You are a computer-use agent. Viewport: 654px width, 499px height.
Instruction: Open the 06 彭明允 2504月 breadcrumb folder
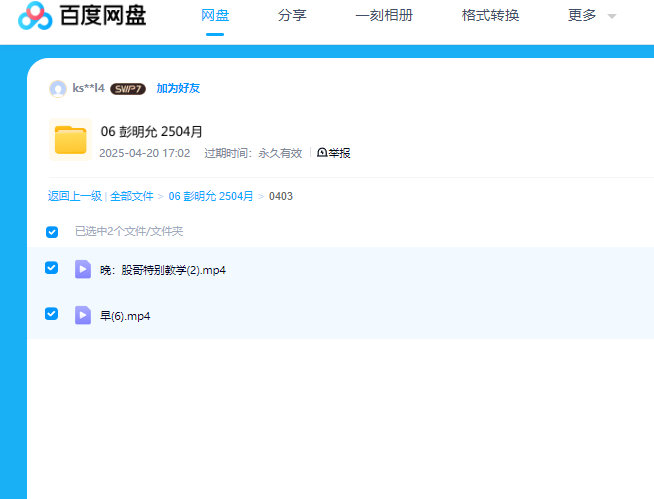coord(210,196)
